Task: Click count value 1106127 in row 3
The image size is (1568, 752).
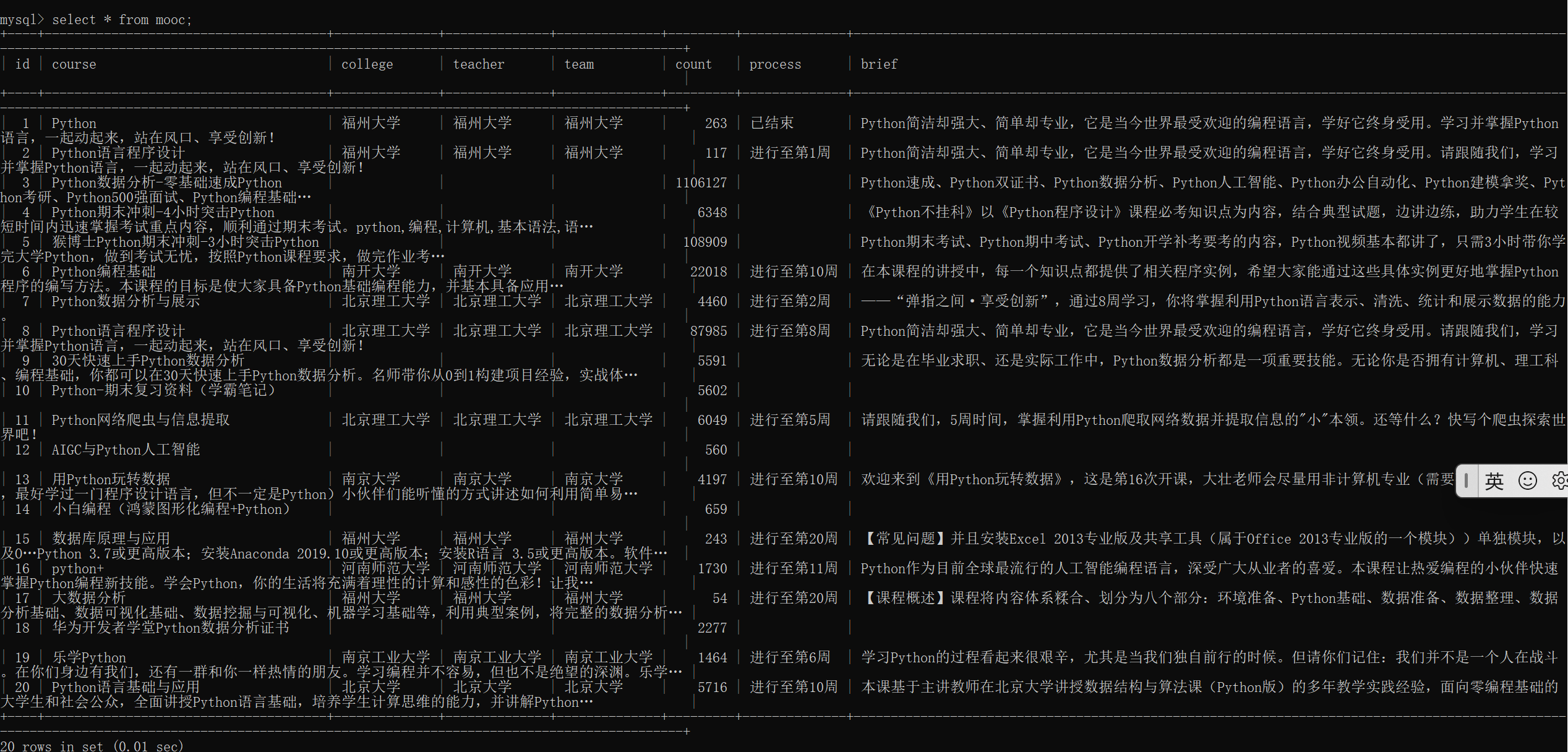Action: pyautogui.click(x=701, y=183)
